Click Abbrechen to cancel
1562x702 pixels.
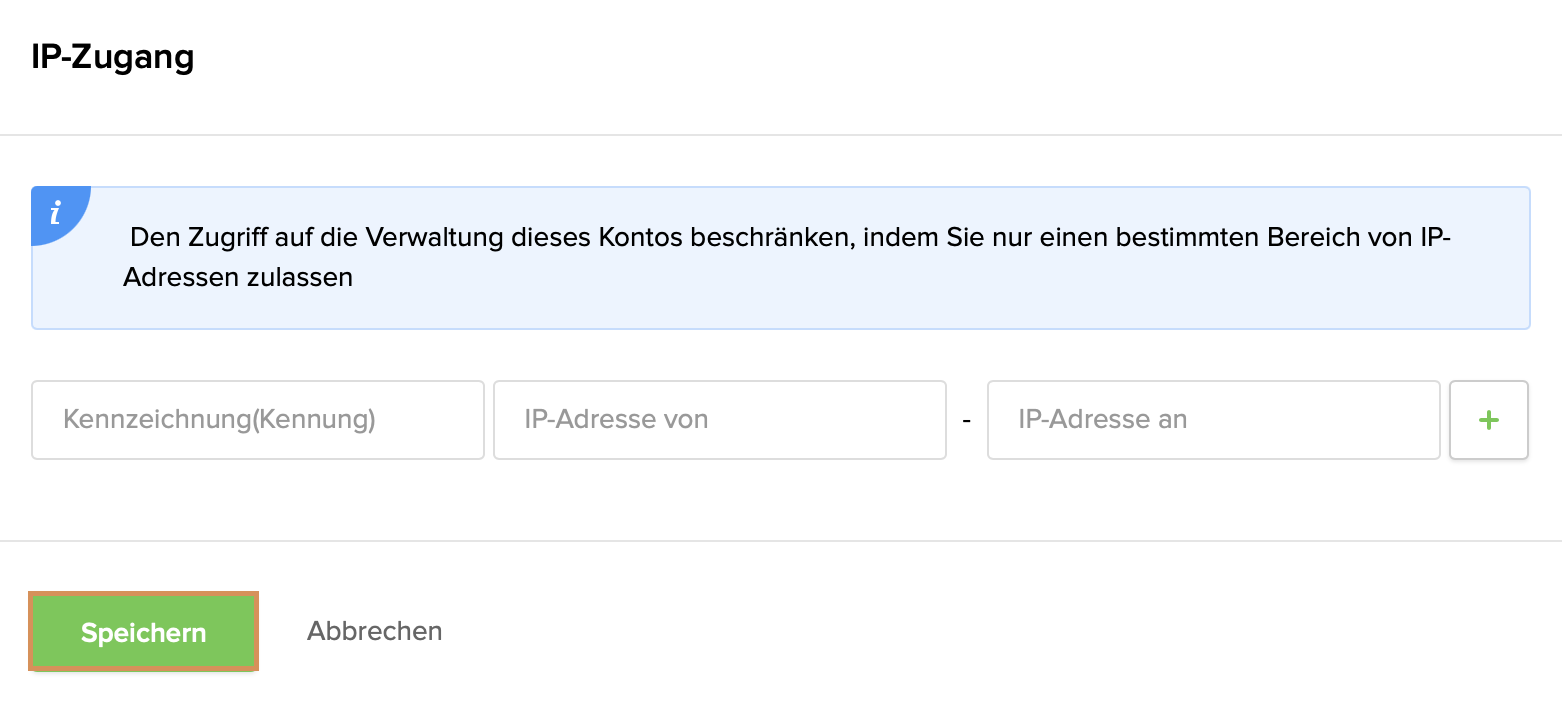point(374,631)
